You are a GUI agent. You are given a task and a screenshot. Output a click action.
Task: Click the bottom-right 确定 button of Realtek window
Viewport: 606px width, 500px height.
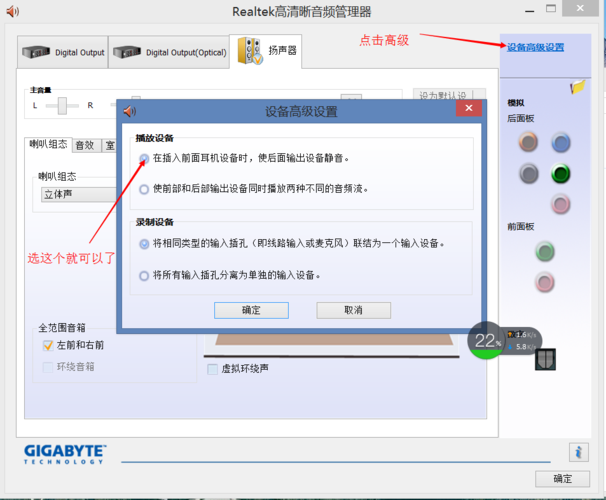[562, 479]
